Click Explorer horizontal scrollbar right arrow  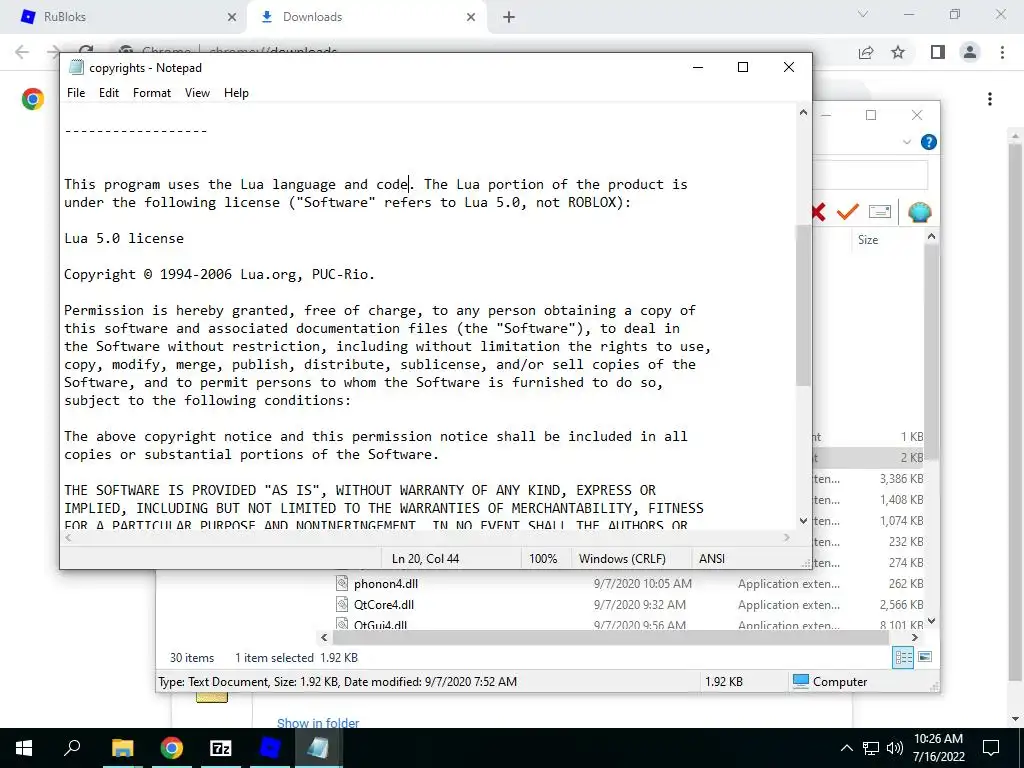tap(914, 637)
